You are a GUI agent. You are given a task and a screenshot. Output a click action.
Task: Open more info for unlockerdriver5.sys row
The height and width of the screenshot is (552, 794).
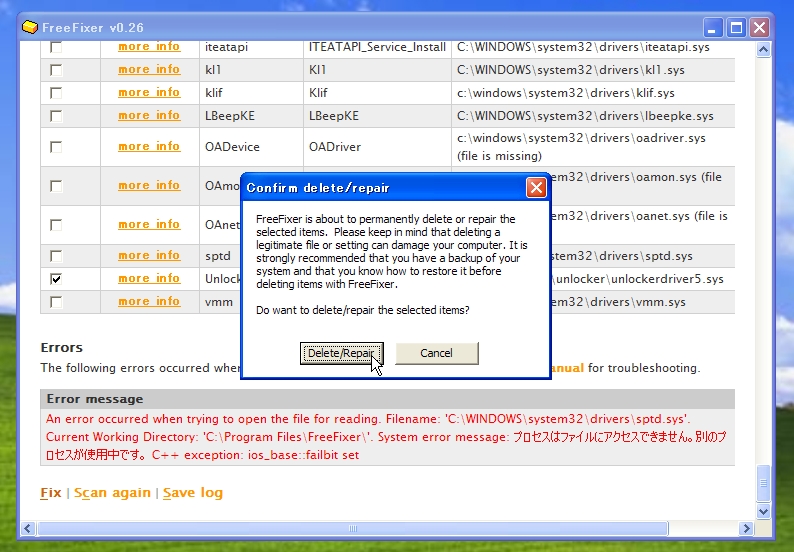pyautogui.click(x=149, y=279)
